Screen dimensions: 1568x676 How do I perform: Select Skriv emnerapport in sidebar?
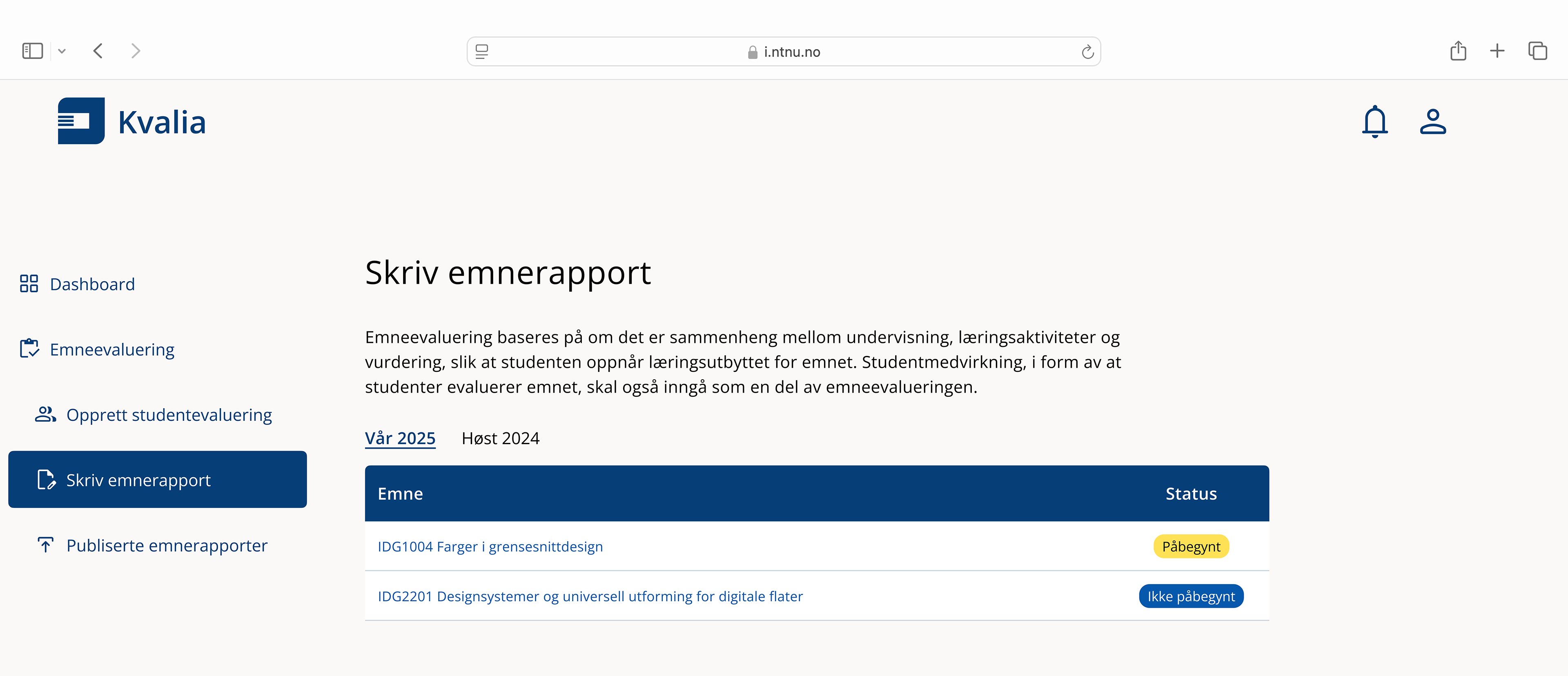[157, 480]
